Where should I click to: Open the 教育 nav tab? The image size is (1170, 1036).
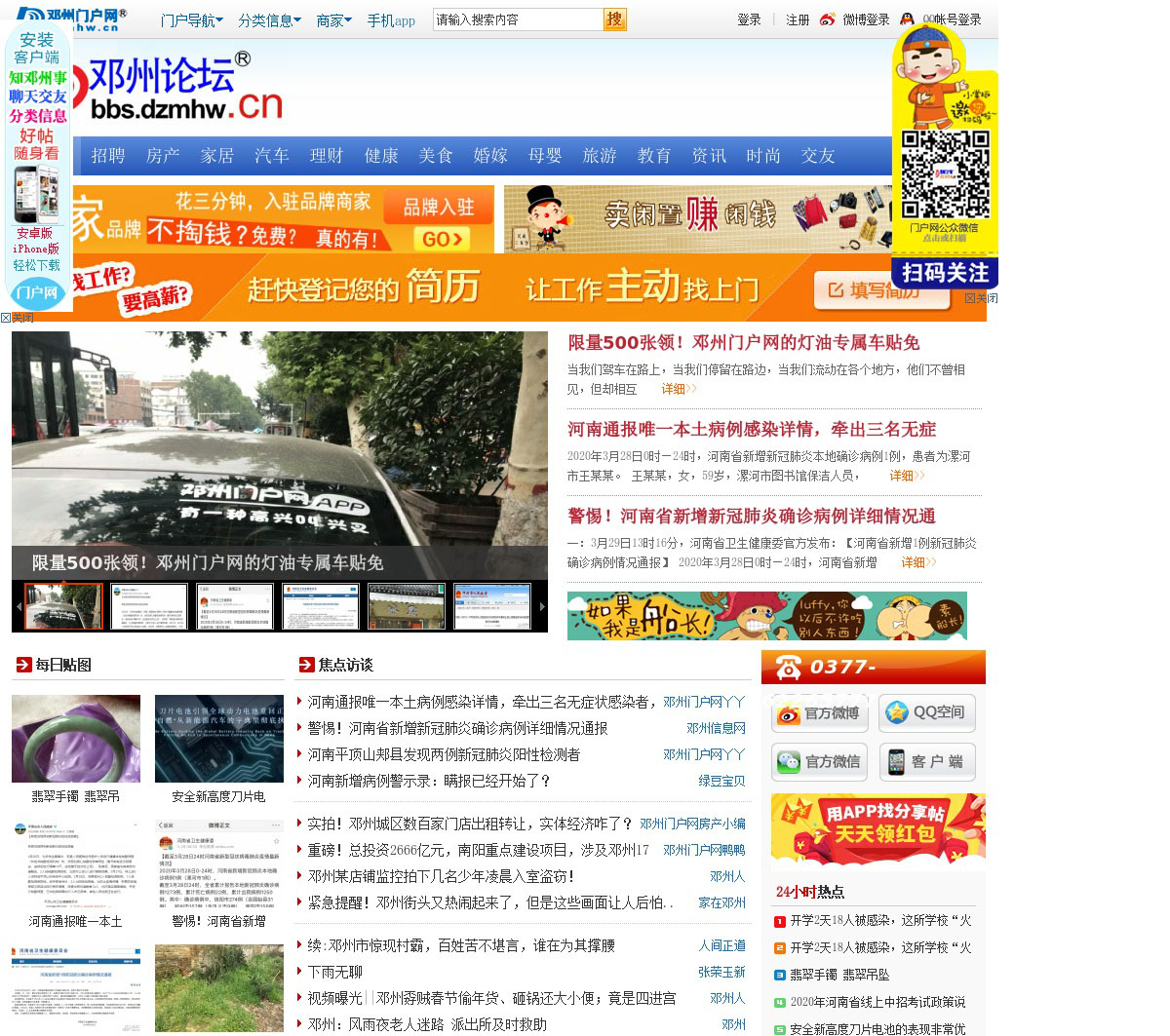tap(654, 156)
